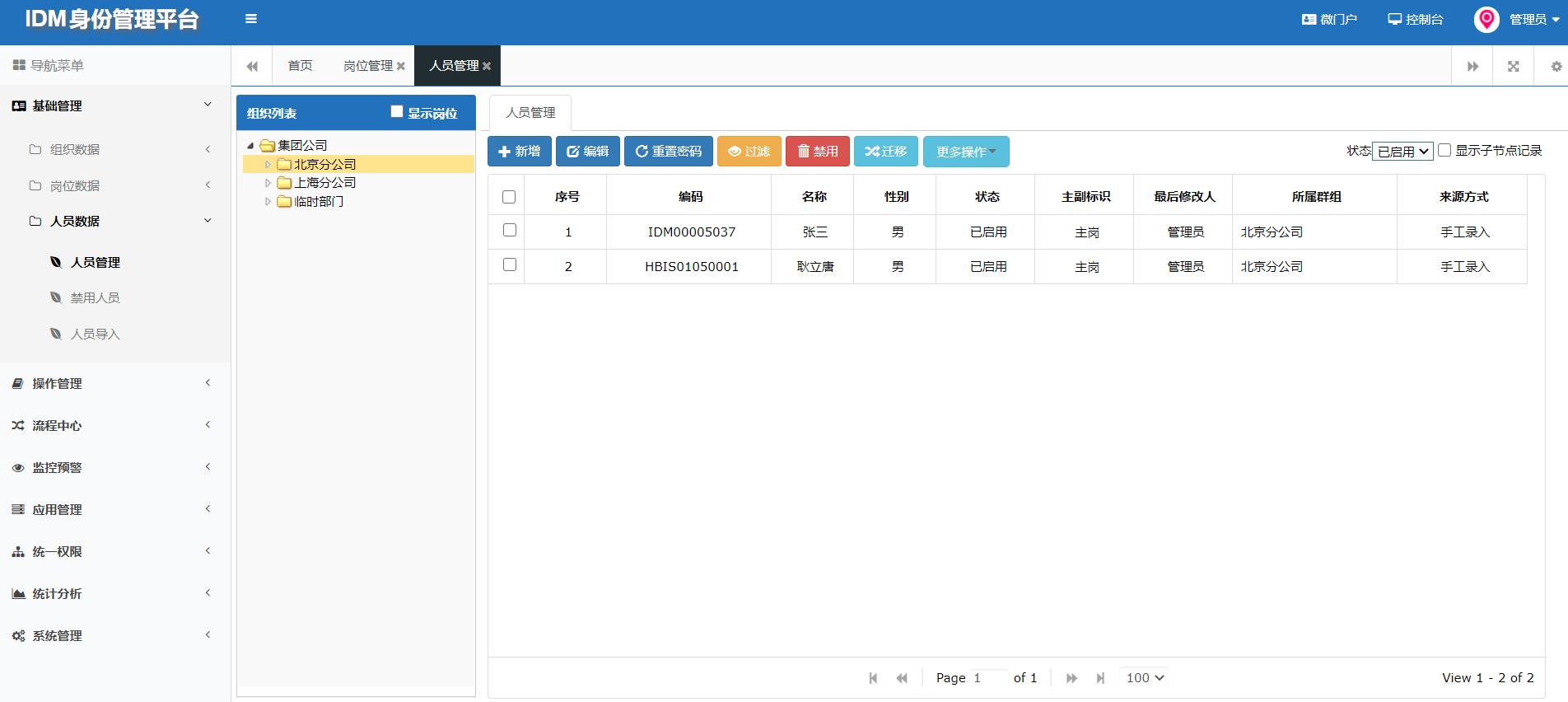
Task: Click the page number input field
Action: [989, 678]
